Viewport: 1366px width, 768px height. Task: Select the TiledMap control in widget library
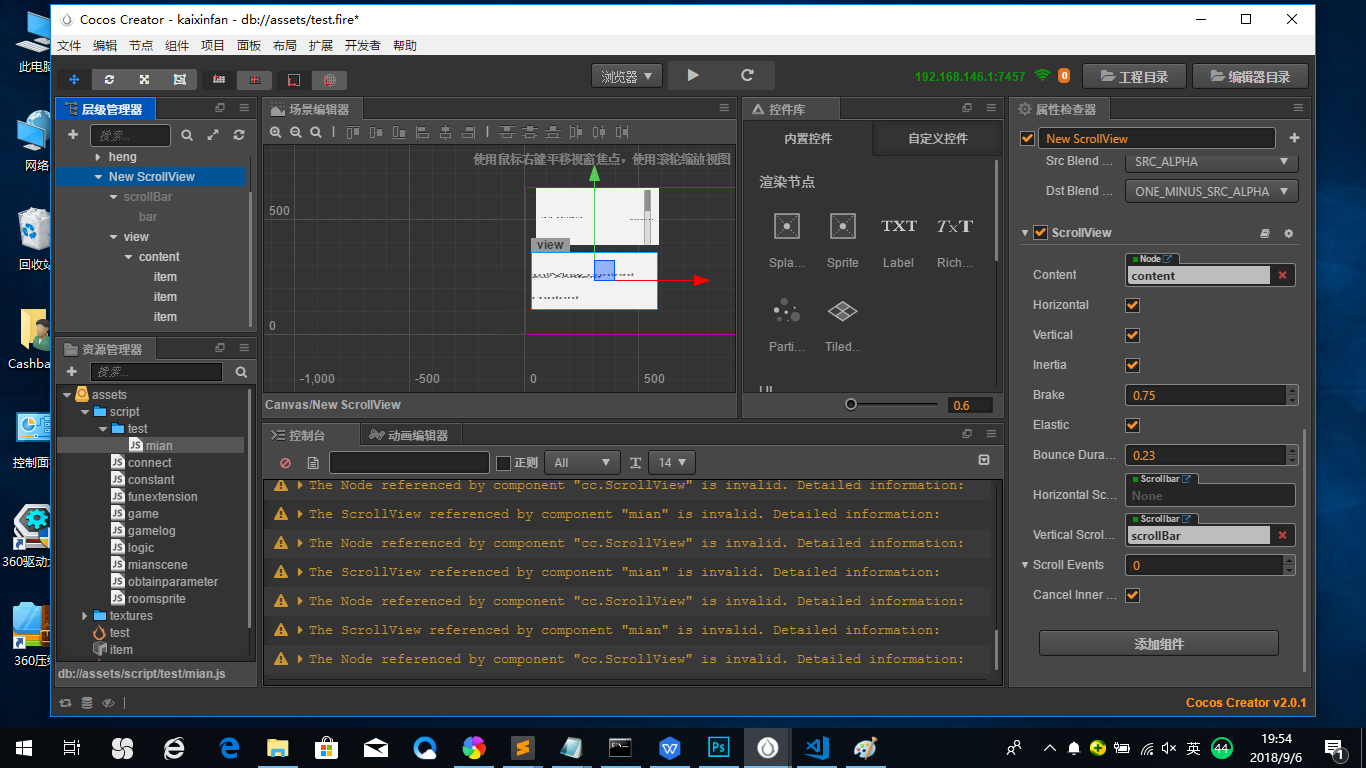[843, 323]
